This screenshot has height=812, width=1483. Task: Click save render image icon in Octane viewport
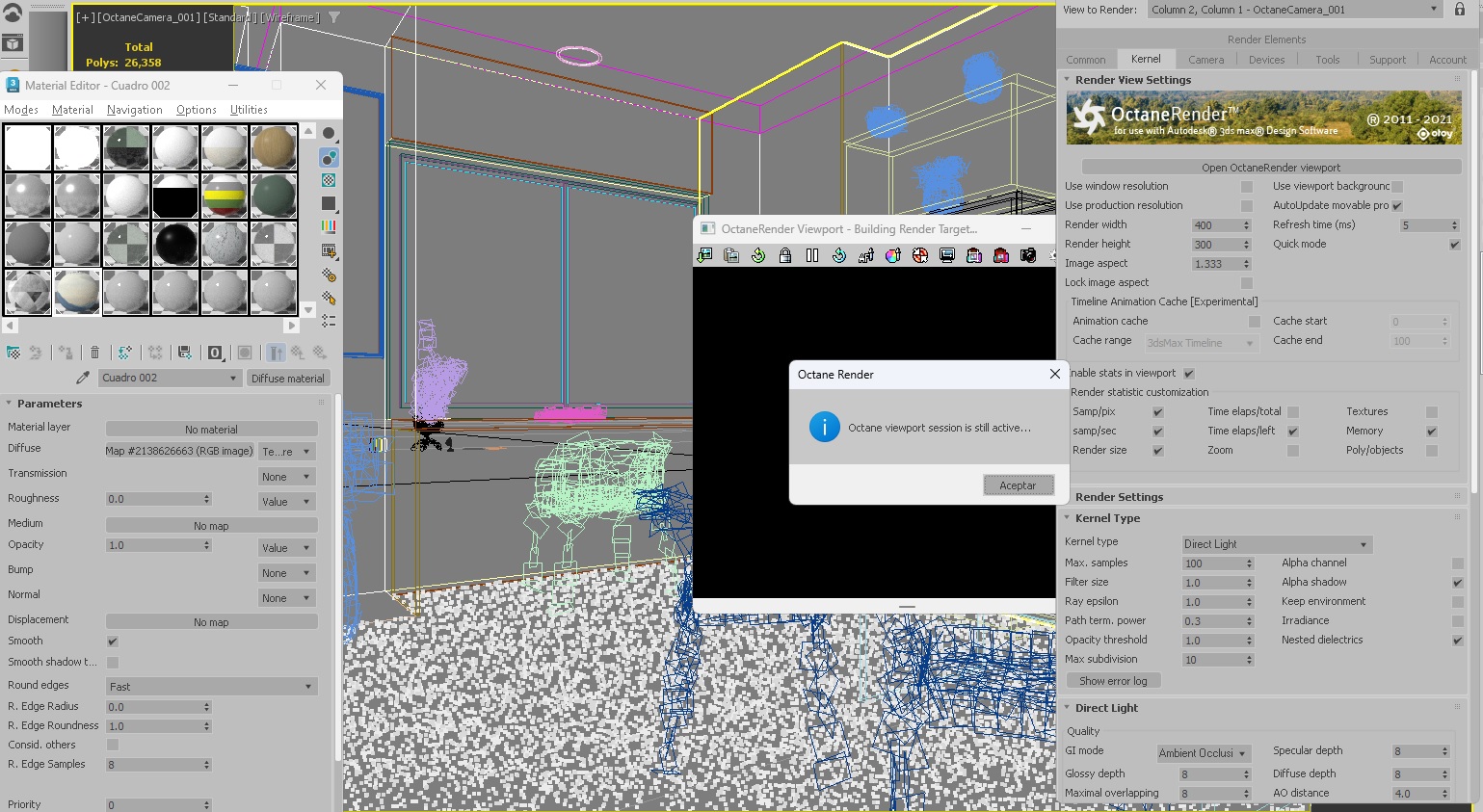(704, 255)
